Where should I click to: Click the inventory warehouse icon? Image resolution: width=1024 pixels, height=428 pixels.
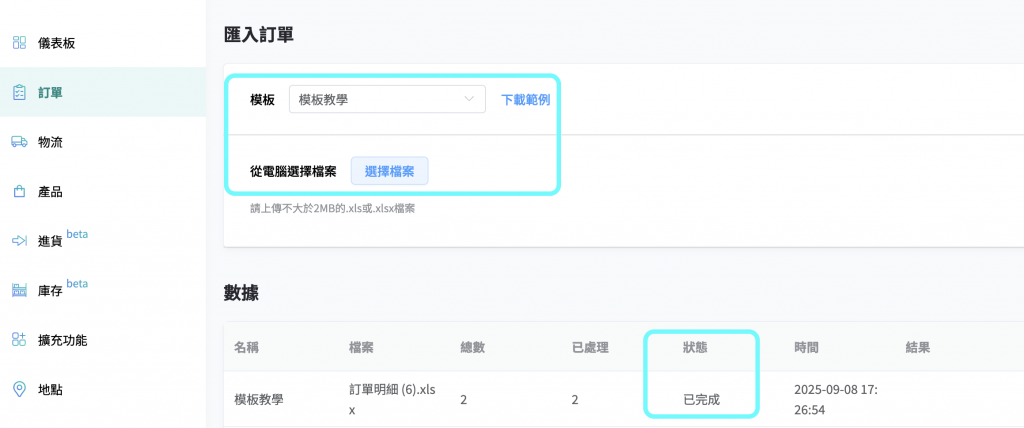[19, 290]
